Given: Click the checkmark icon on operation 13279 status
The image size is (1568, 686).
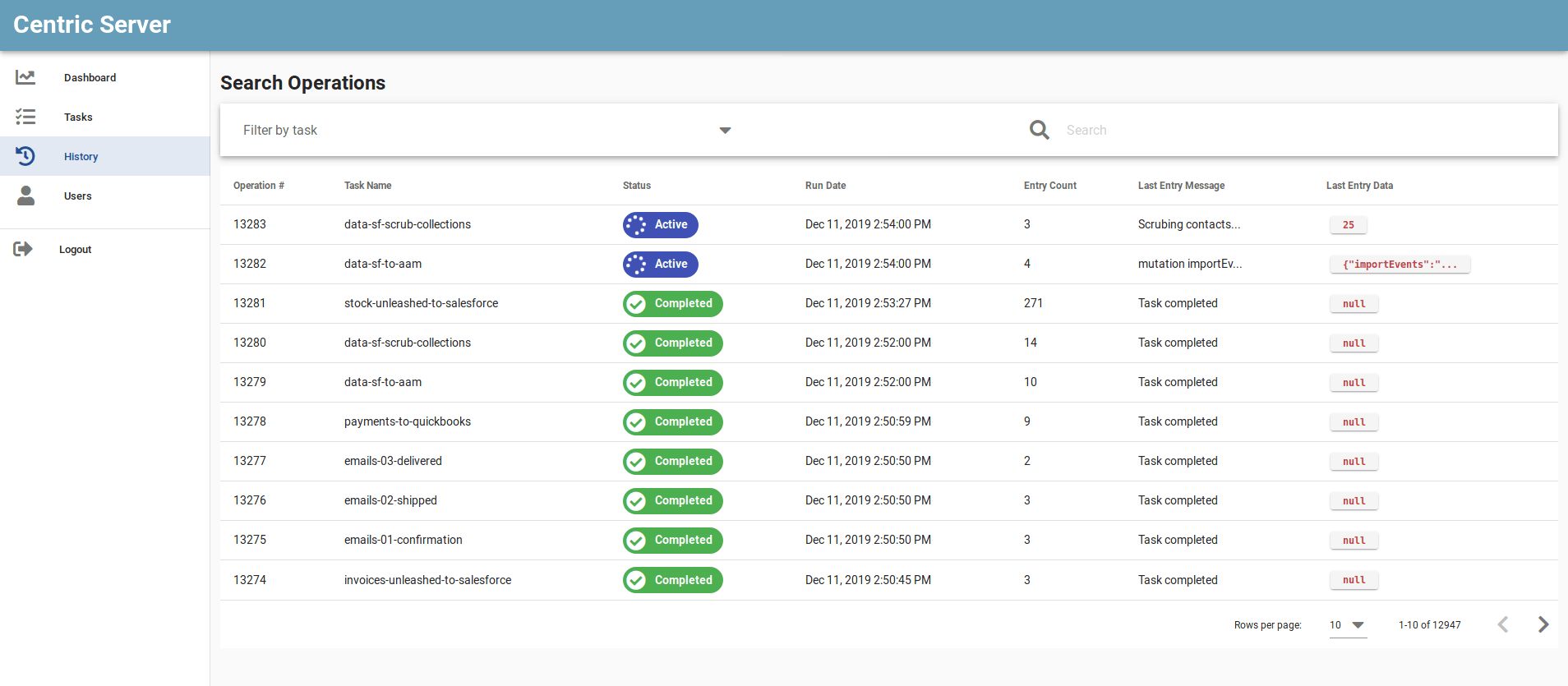Looking at the screenshot, I should pyautogui.click(x=635, y=382).
